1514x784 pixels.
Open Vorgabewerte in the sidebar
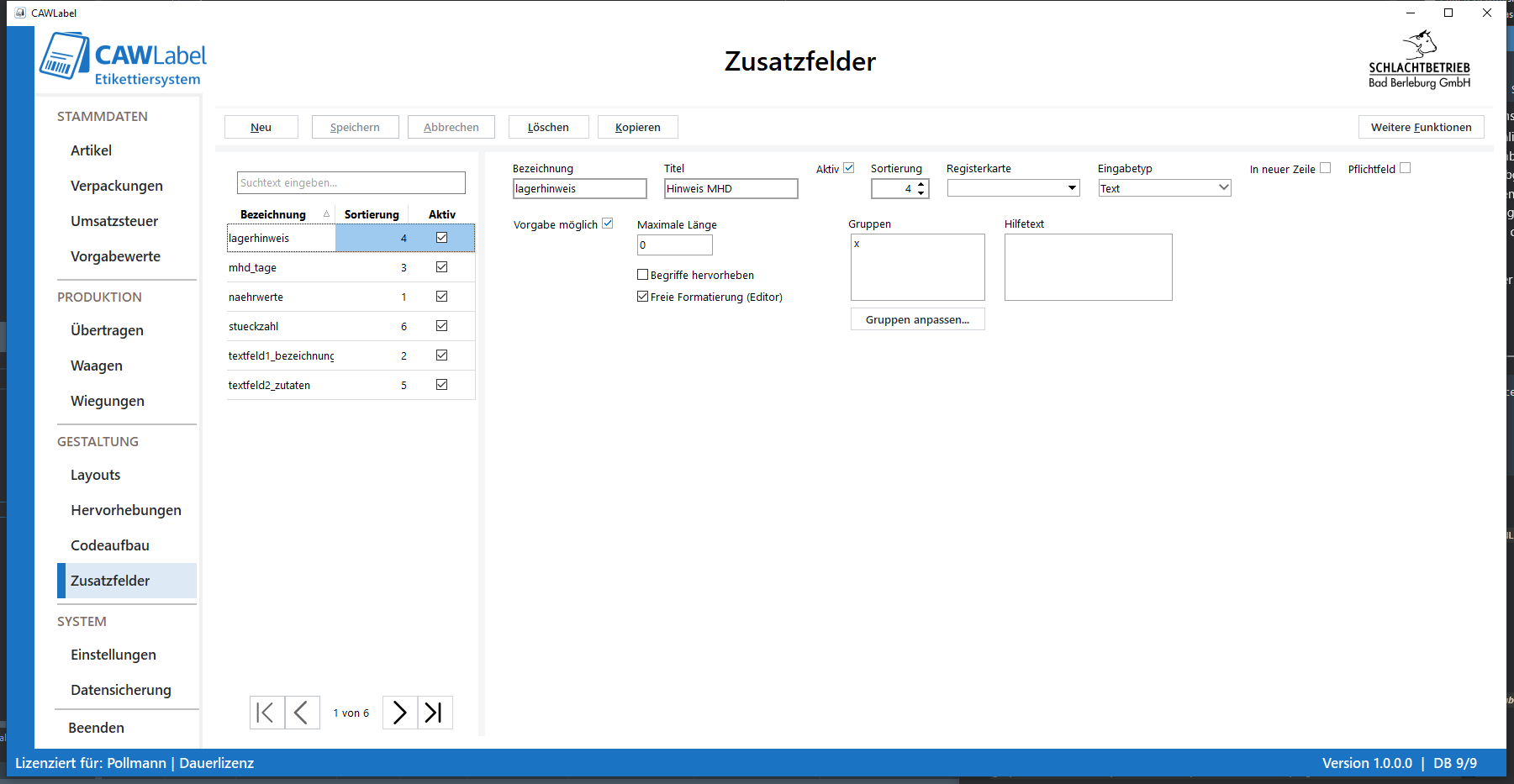(115, 256)
